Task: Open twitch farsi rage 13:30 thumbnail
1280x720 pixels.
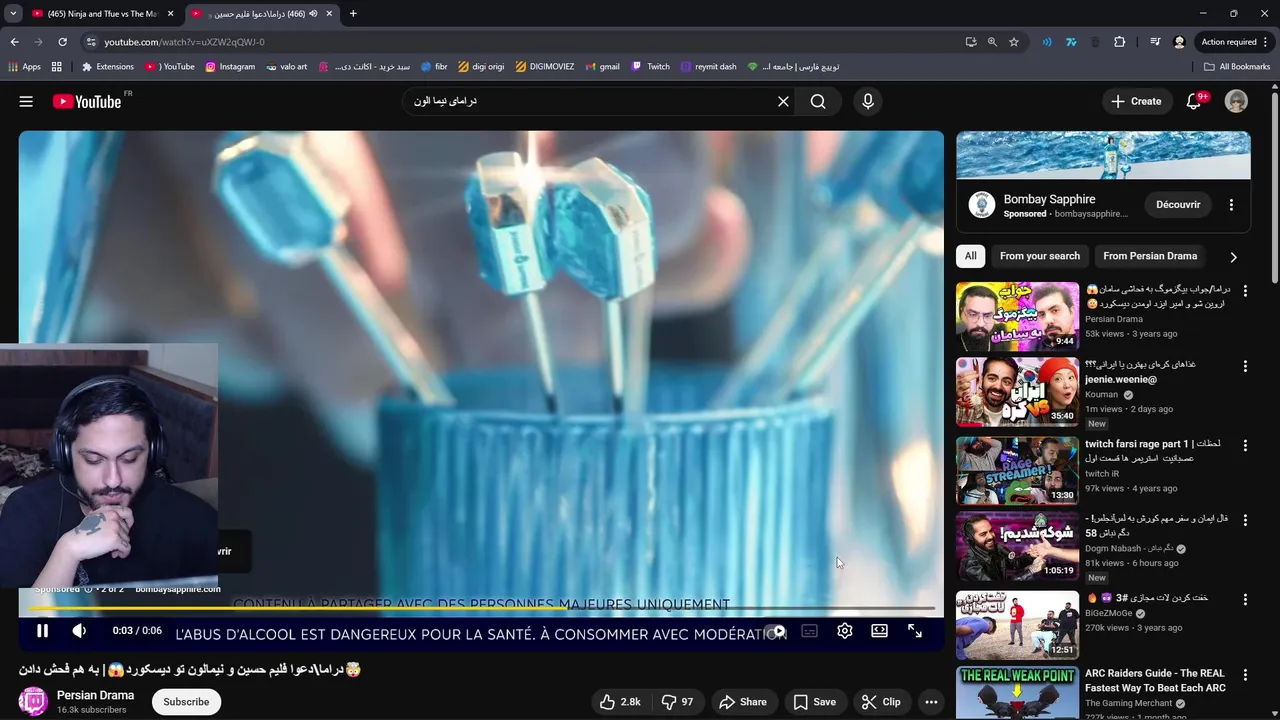Action: (x=1017, y=470)
